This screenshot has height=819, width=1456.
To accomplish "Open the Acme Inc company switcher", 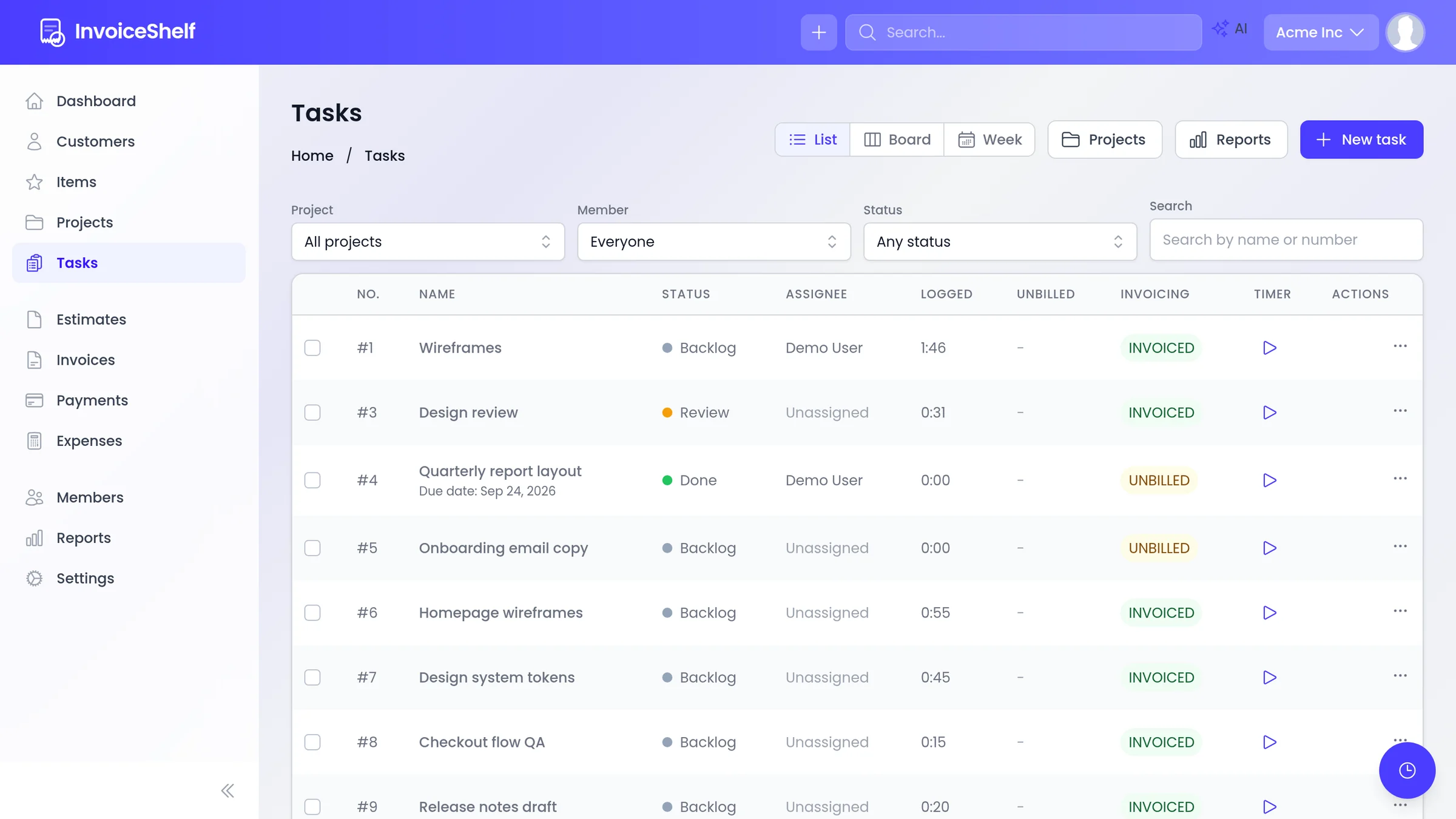I will coord(1321,32).
